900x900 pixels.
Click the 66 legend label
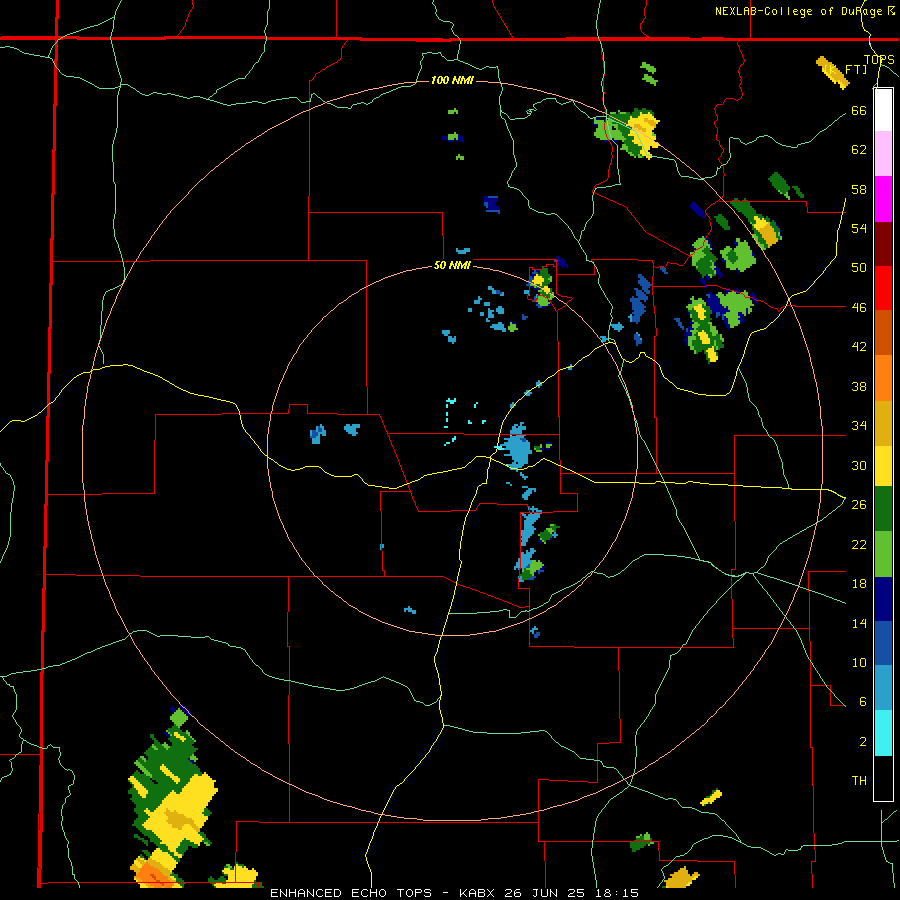859,110
